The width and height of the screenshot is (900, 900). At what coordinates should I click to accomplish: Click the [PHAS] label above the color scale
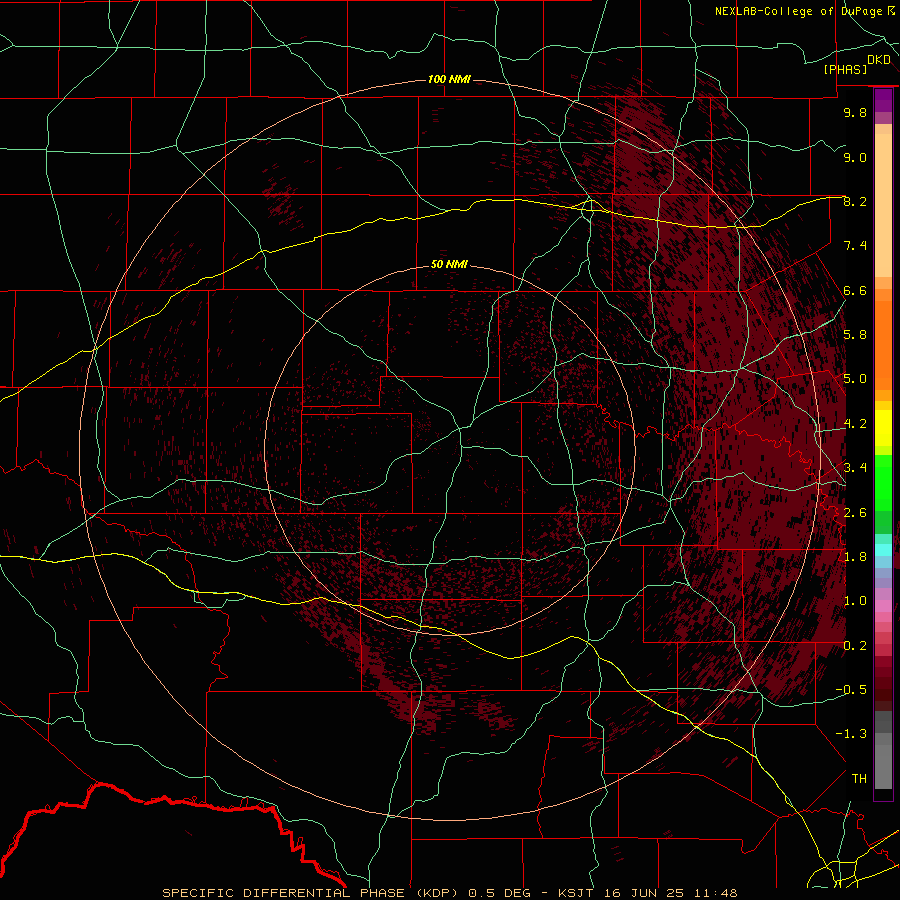(845, 69)
